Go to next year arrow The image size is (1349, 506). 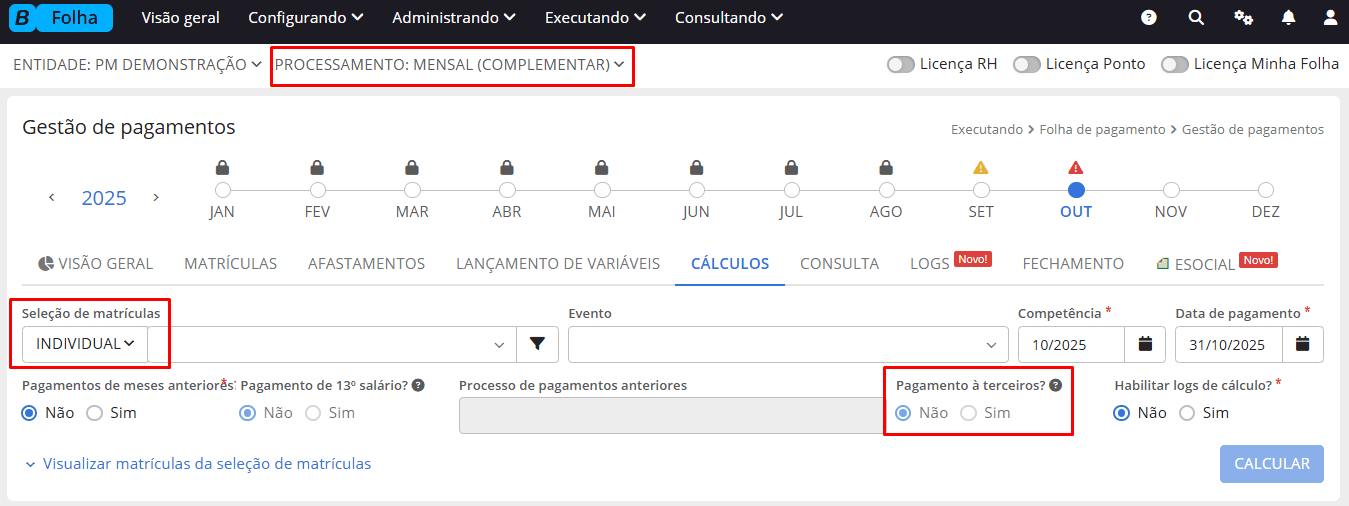pyautogui.click(x=156, y=197)
